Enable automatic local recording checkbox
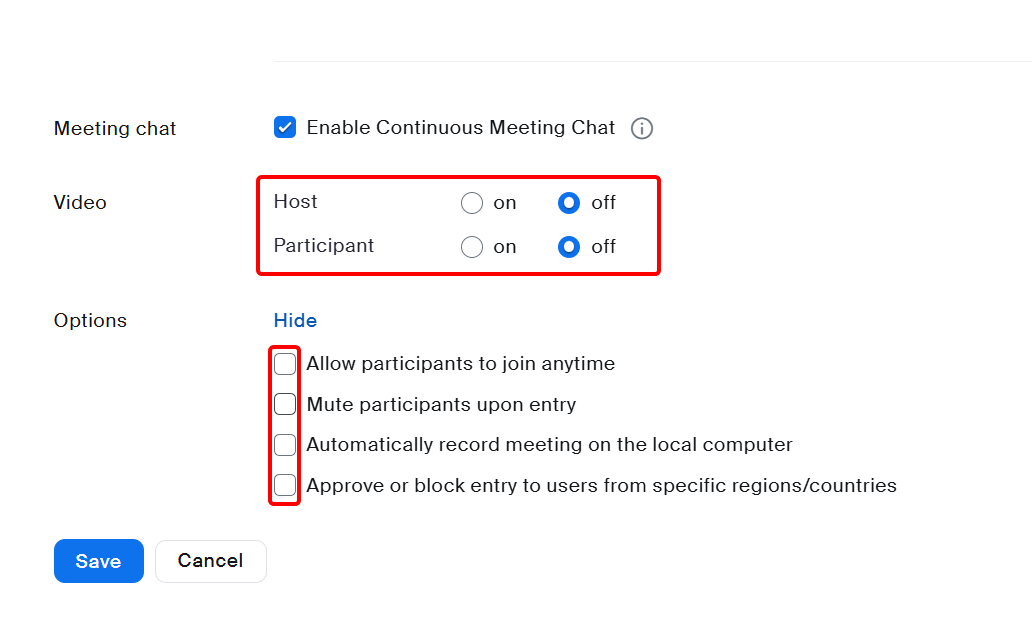The height and width of the screenshot is (625, 1032). point(285,444)
